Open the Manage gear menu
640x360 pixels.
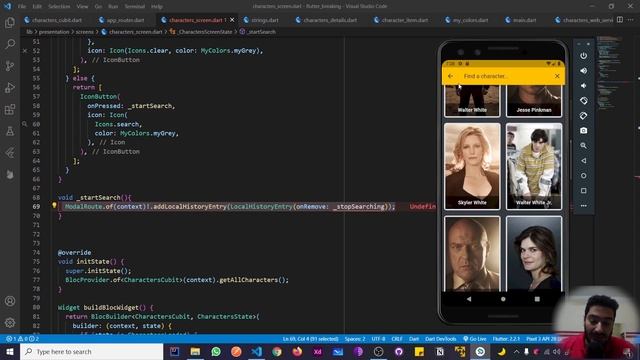(10, 322)
